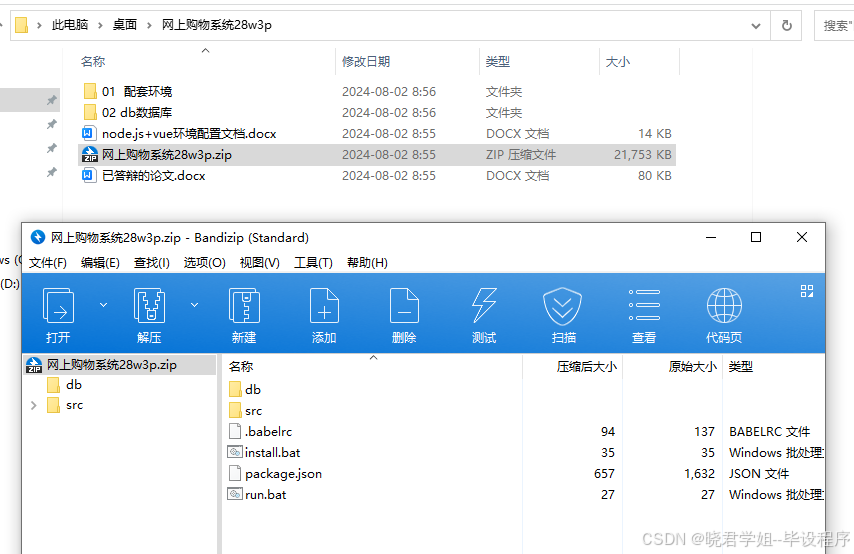Click the Code page (代码页) globe icon
Viewport: 854px width, 554px height.
tap(724, 306)
